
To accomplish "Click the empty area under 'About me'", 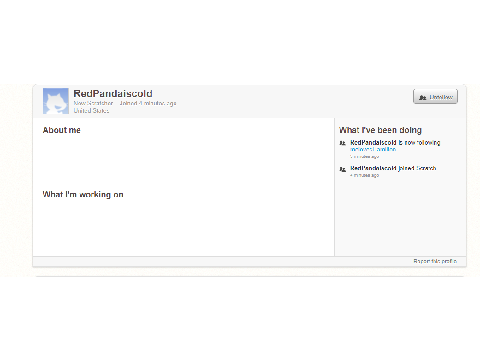I will (x=183, y=160).
